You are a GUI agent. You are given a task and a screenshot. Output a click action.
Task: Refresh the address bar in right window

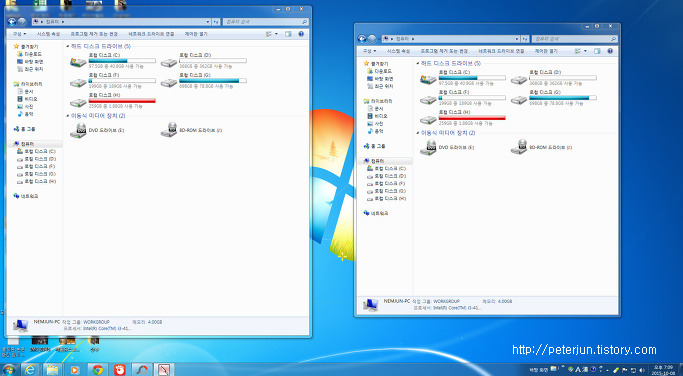525,39
